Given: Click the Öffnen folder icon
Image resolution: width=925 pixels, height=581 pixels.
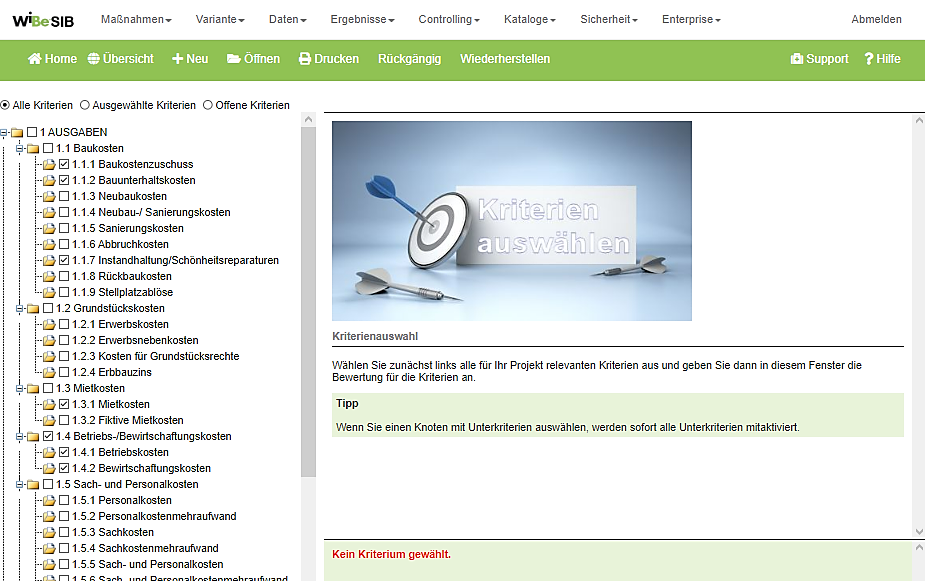Looking at the screenshot, I should tap(234, 59).
